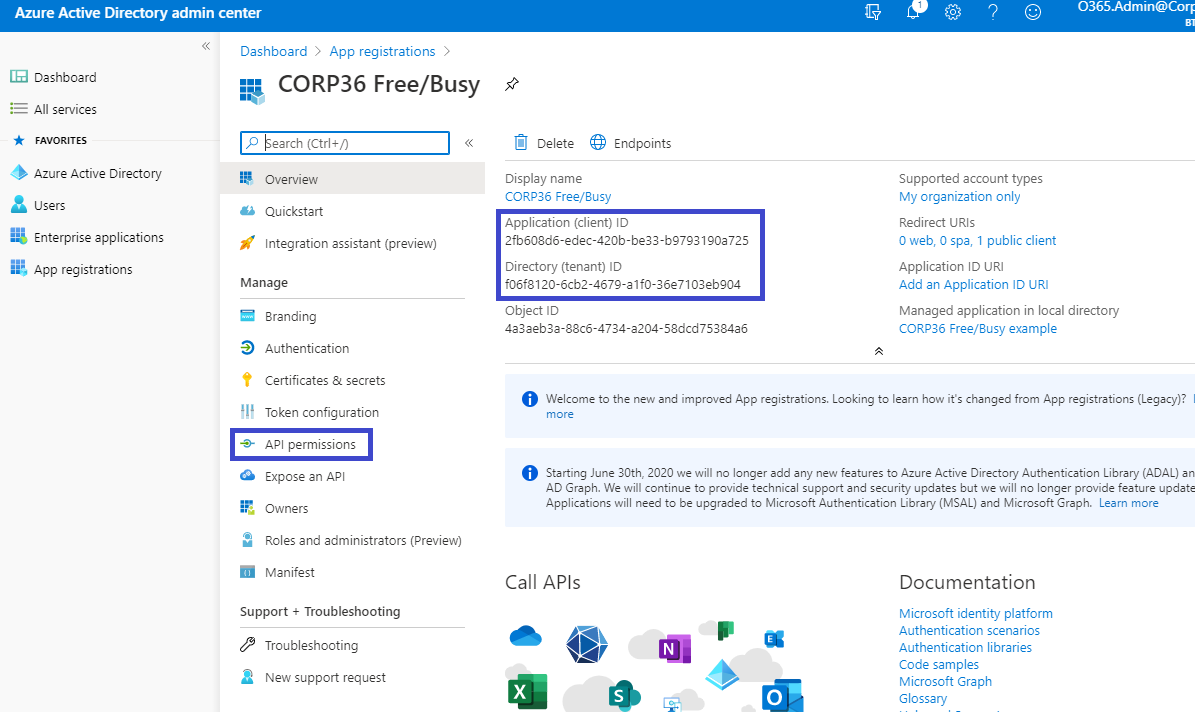Open the Manifest menu item
Viewport: 1195px width, 712px height.
(289, 572)
